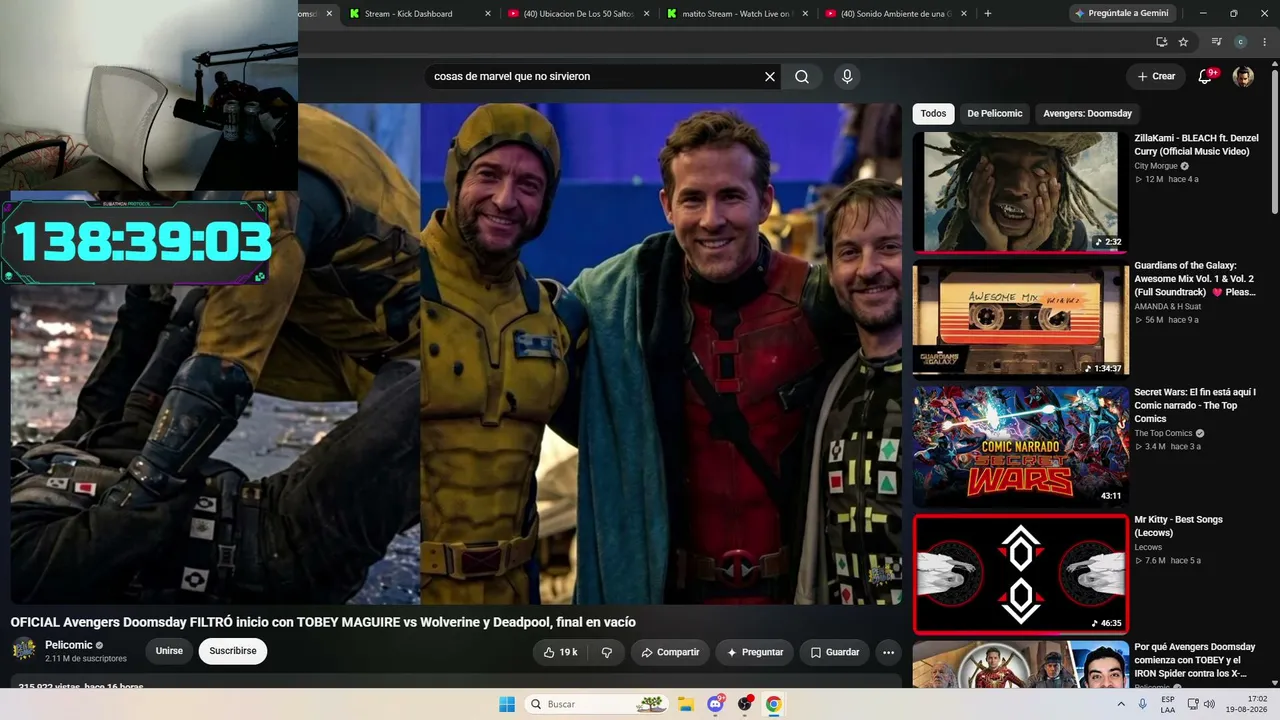This screenshot has width=1280, height=720.
Task: Click the title Secret Wars: El fin está aquí
Action: pyautogui.click(x=1195, y=405)
